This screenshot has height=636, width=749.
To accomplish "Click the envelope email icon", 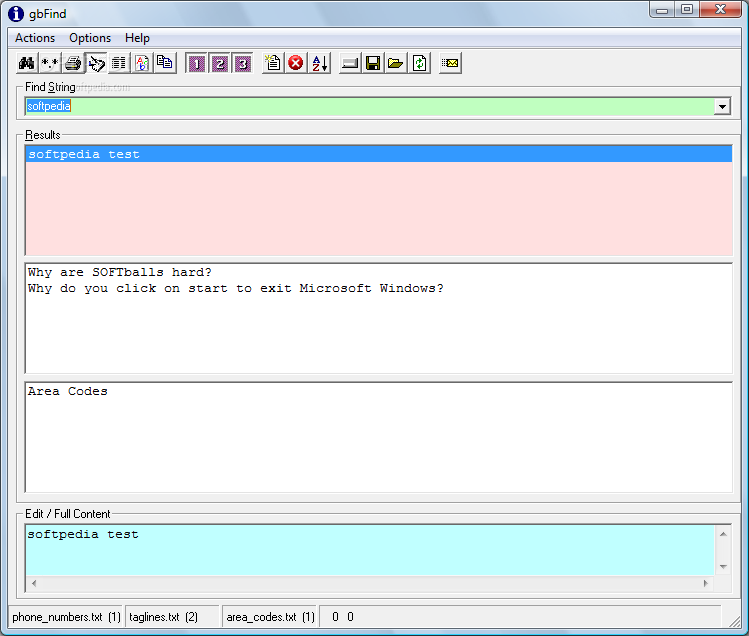I will click(450, 63).
